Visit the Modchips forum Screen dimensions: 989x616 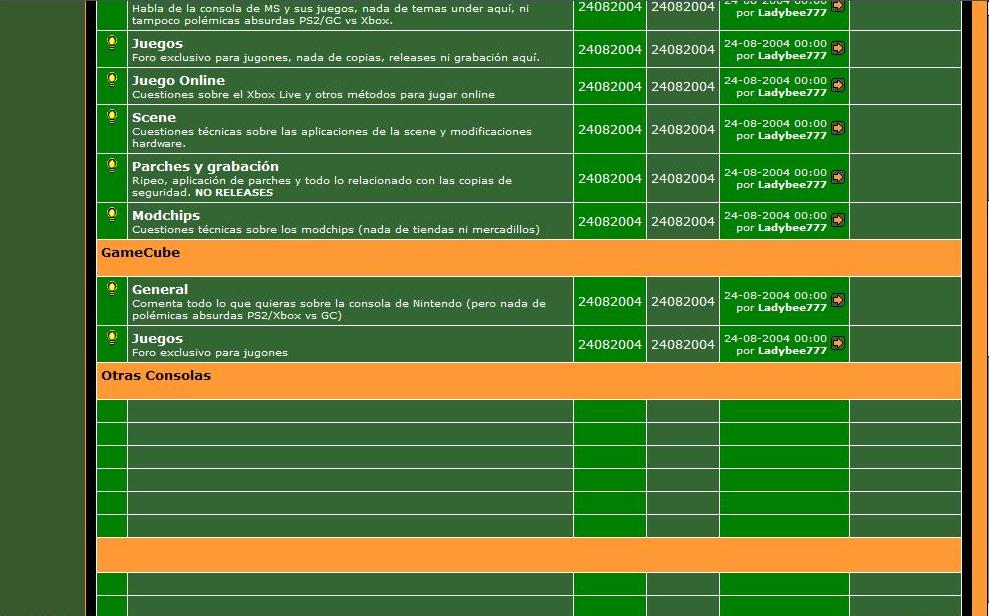[166, 216]
